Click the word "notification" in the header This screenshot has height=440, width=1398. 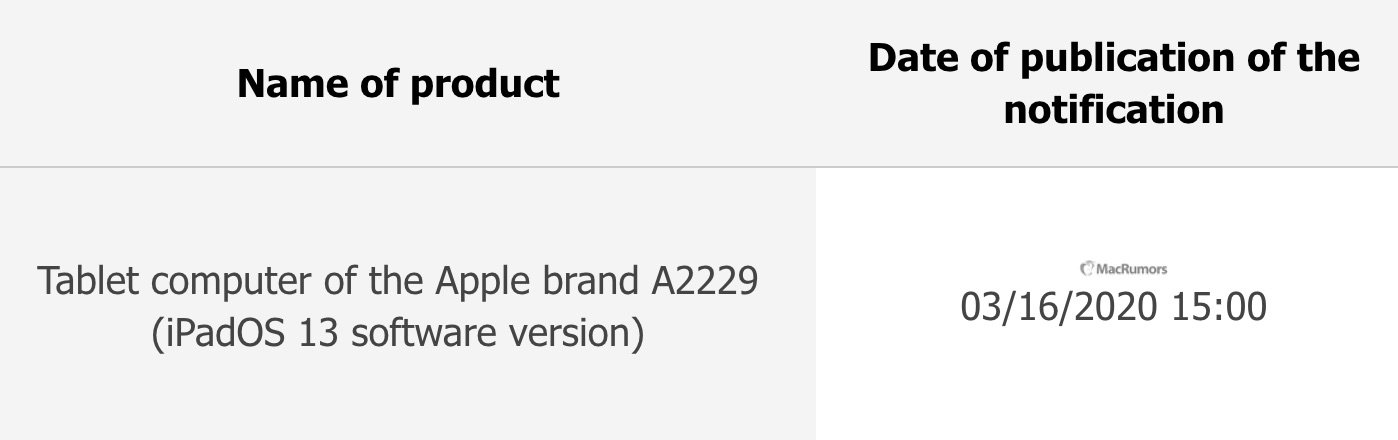[x=1113, y=109]
